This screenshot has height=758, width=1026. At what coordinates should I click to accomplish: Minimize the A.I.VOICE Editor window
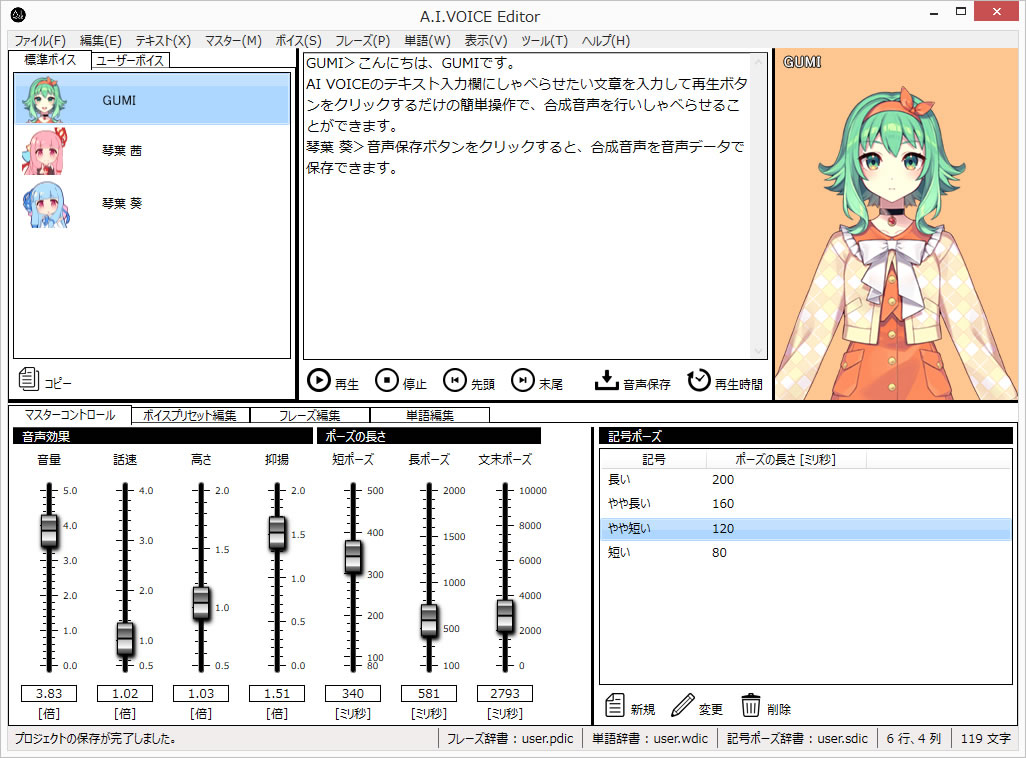click(934, 12)
